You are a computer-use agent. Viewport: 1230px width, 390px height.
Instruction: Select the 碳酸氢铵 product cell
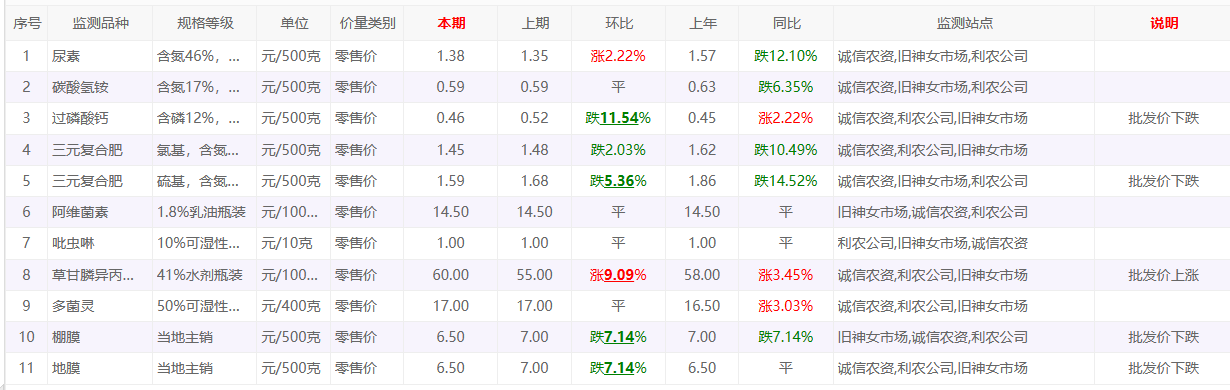[x=81, y=88]
